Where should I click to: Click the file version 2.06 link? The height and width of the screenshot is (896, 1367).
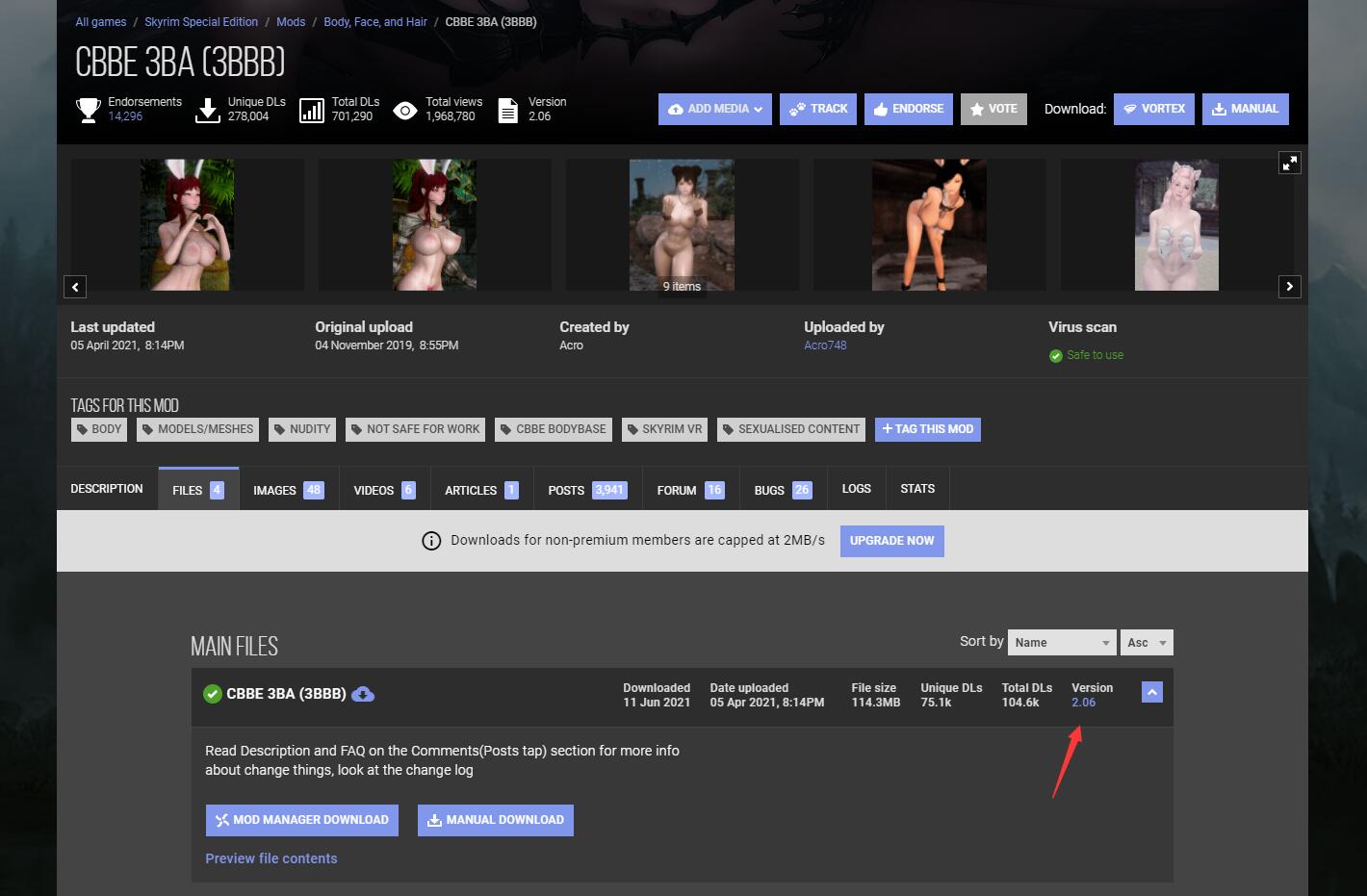[1083, 703]
